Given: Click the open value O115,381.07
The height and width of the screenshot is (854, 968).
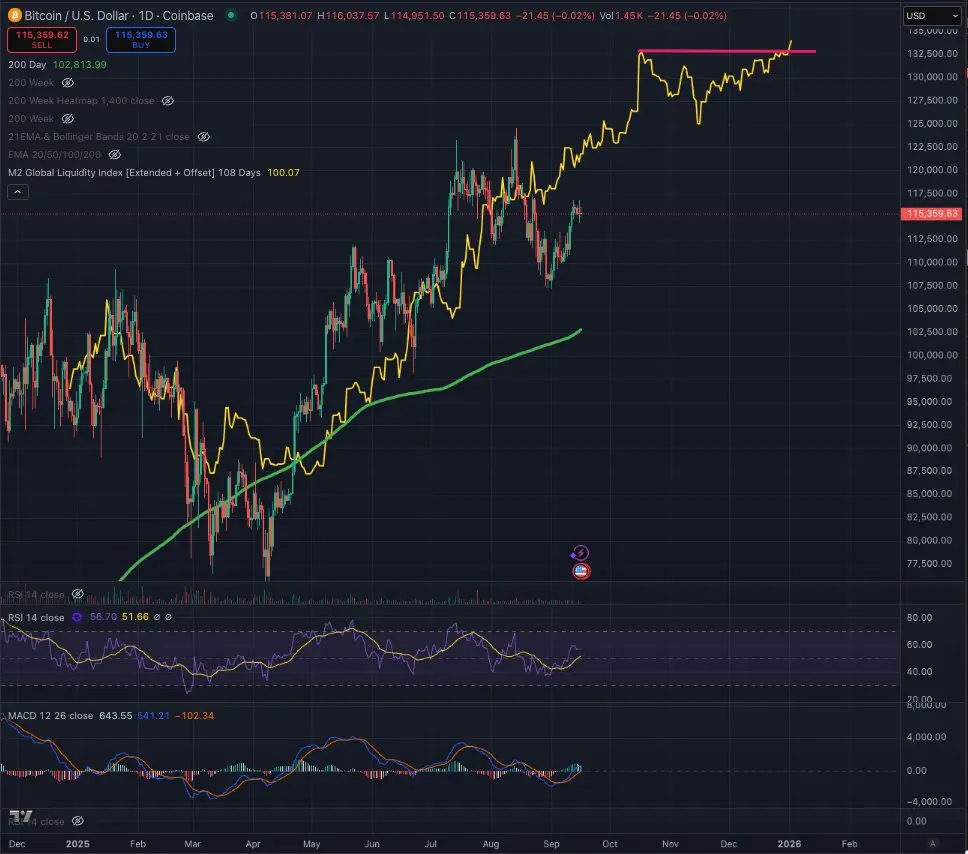Looking at the screenshot, I should (282, 15).
